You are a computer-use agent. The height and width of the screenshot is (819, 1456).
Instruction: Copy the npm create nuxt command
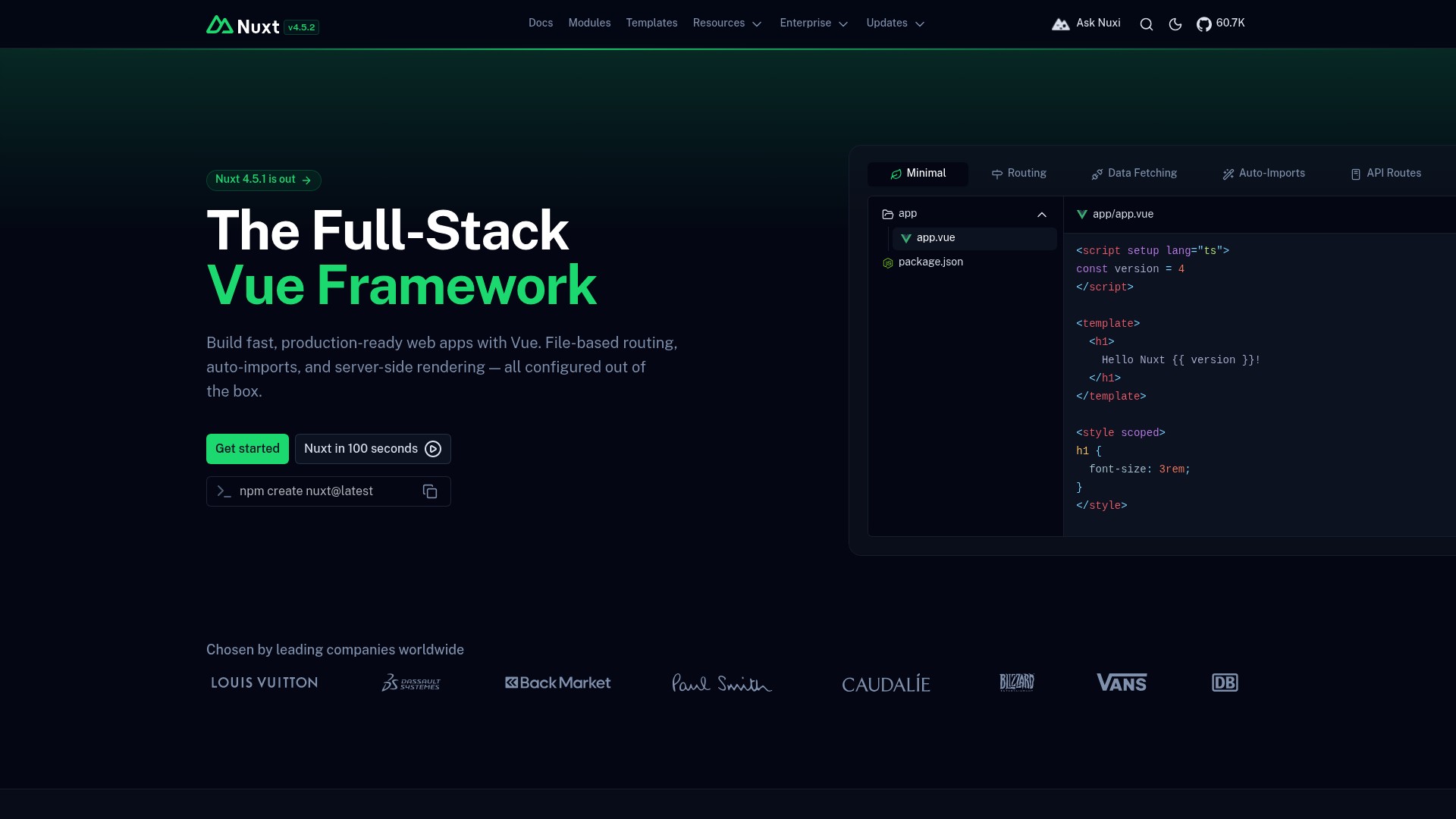tap(430, 491)
